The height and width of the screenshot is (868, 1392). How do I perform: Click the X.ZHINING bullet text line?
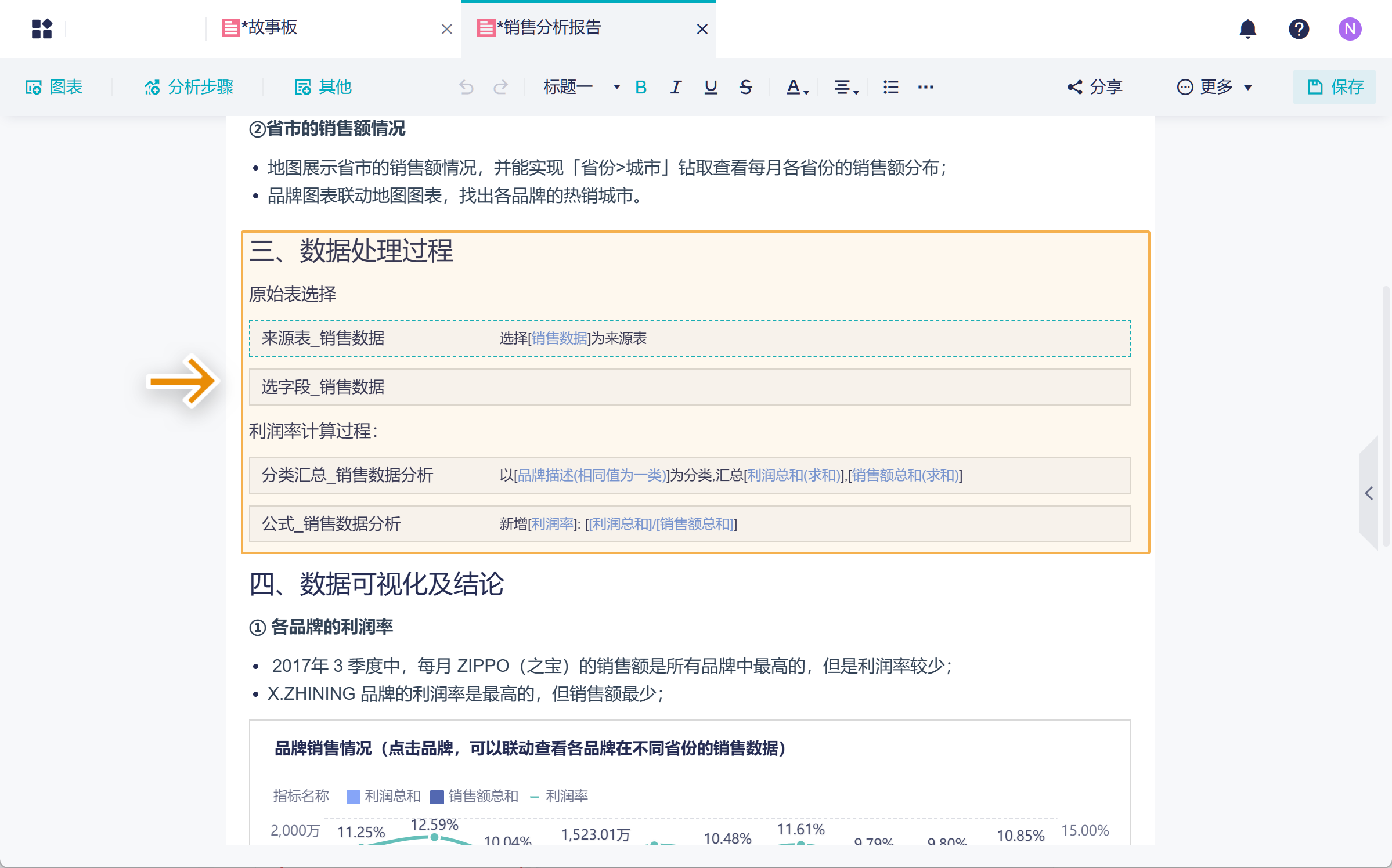point(466,693)
